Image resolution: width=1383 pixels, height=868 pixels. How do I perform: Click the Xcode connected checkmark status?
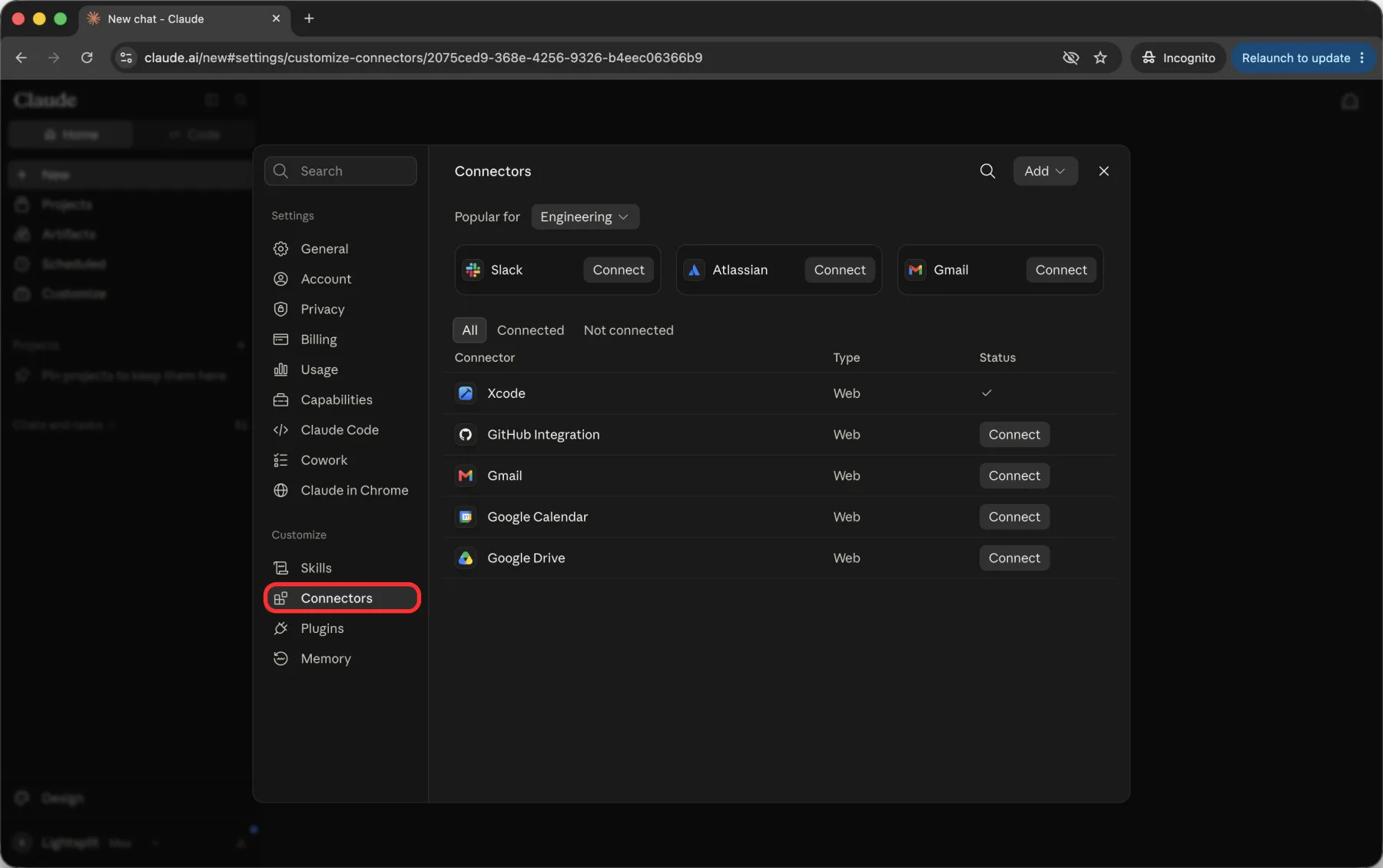pyautogui.click(x=987, y=393)
